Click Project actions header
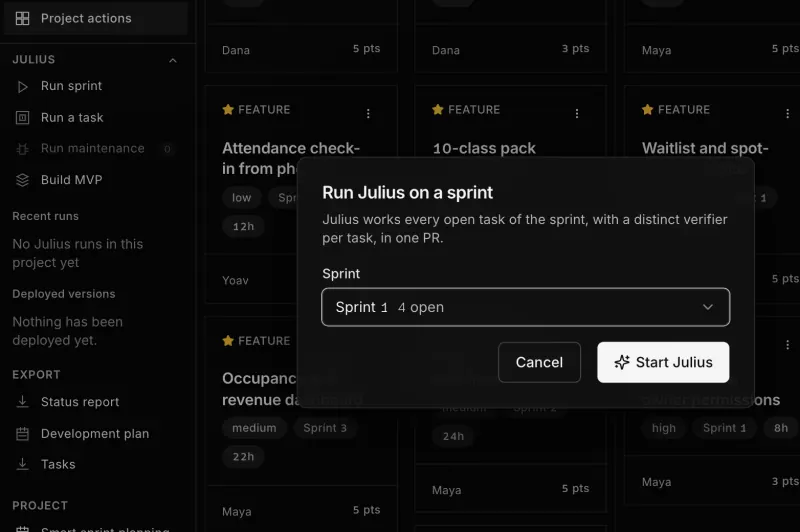This screenshot has height=532, width=800. (97, 18)
